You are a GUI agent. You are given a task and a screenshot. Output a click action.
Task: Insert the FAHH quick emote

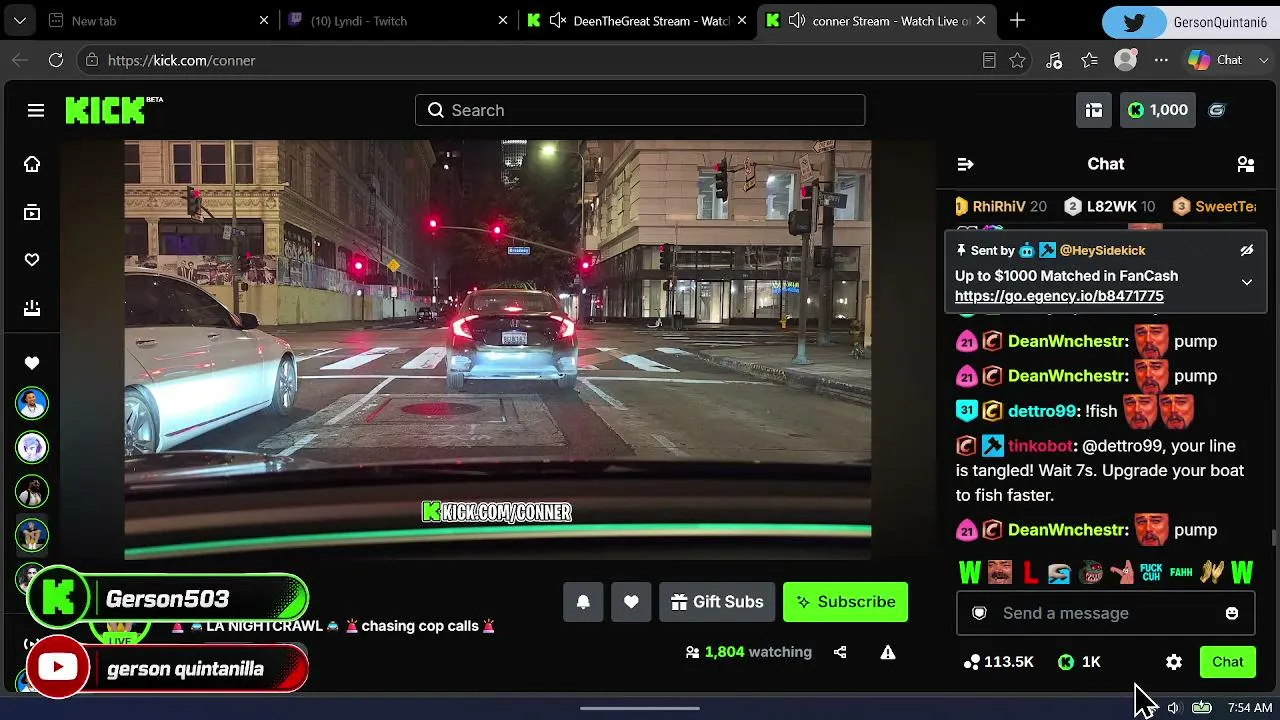[1181, 573]
